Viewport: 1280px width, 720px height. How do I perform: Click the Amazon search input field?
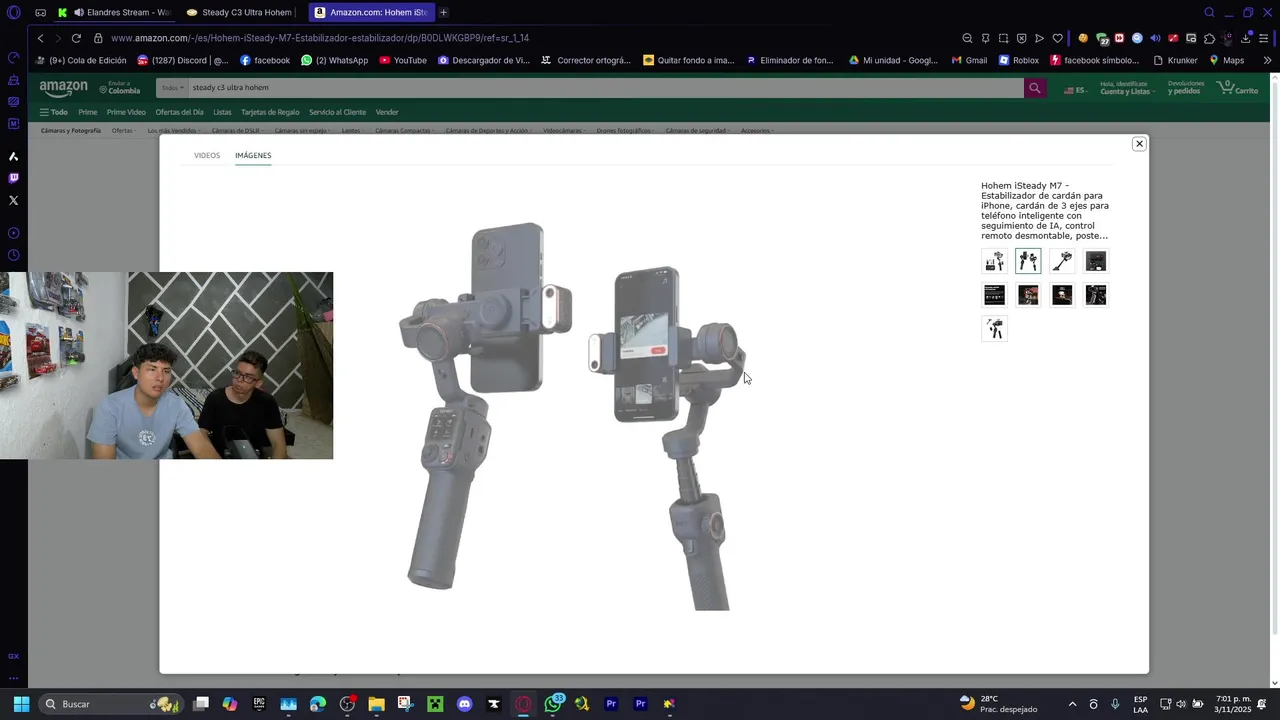click(x=605, y=88)
